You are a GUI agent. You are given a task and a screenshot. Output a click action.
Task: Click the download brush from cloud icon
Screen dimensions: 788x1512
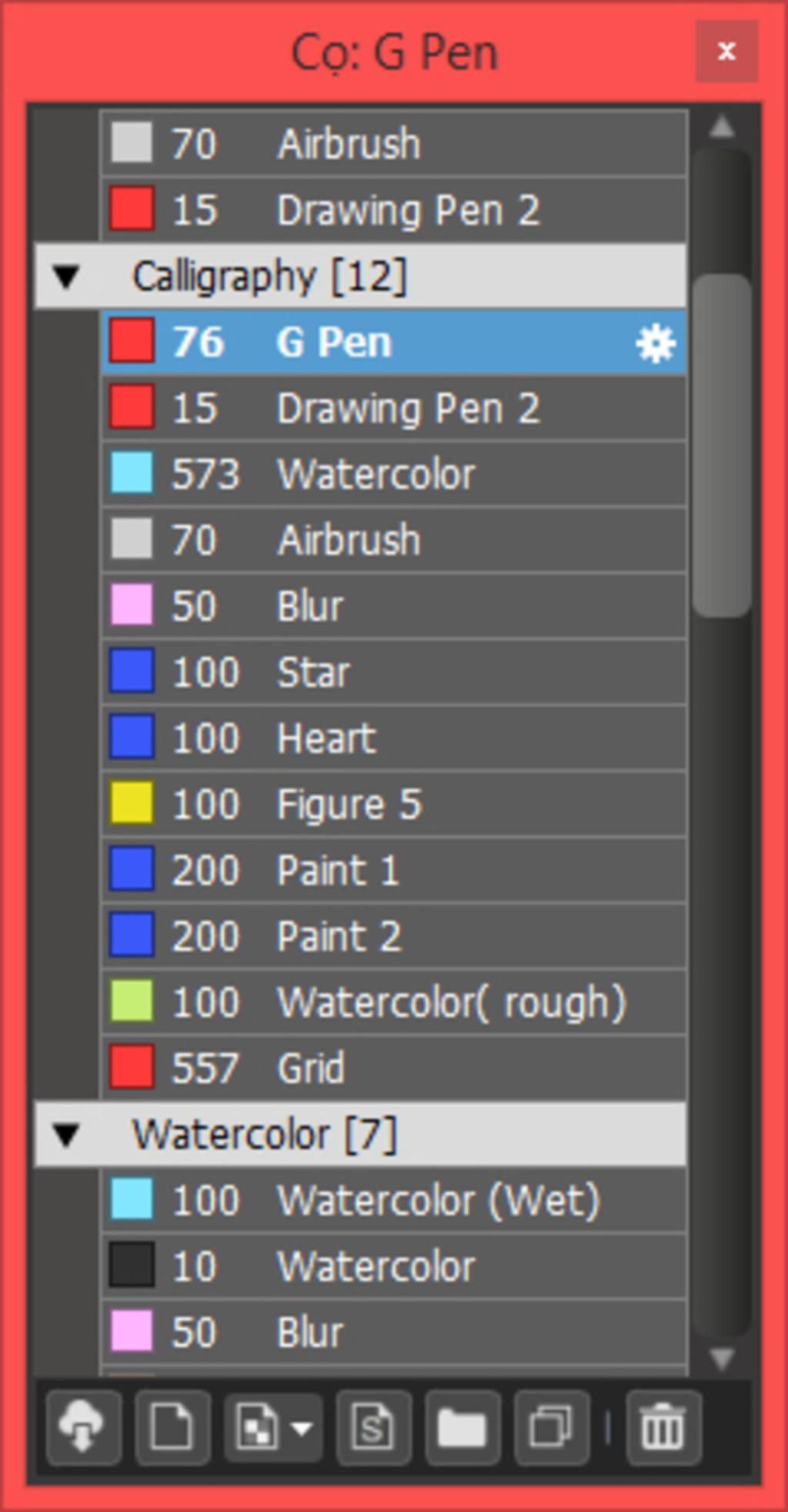pos(82,1428)
